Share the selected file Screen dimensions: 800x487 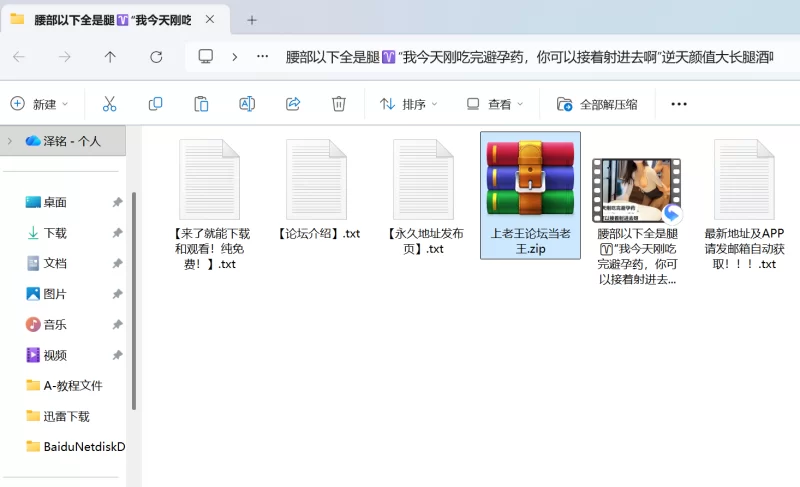(293, 104)
